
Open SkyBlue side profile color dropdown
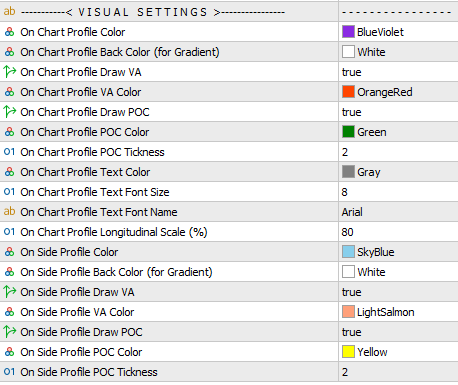point(398,252)
